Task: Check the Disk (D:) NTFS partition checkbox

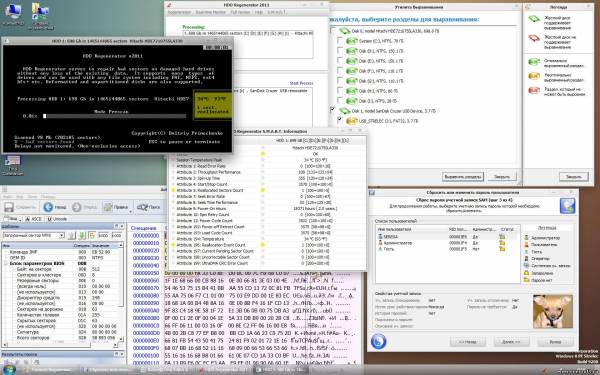Action: 340,50
